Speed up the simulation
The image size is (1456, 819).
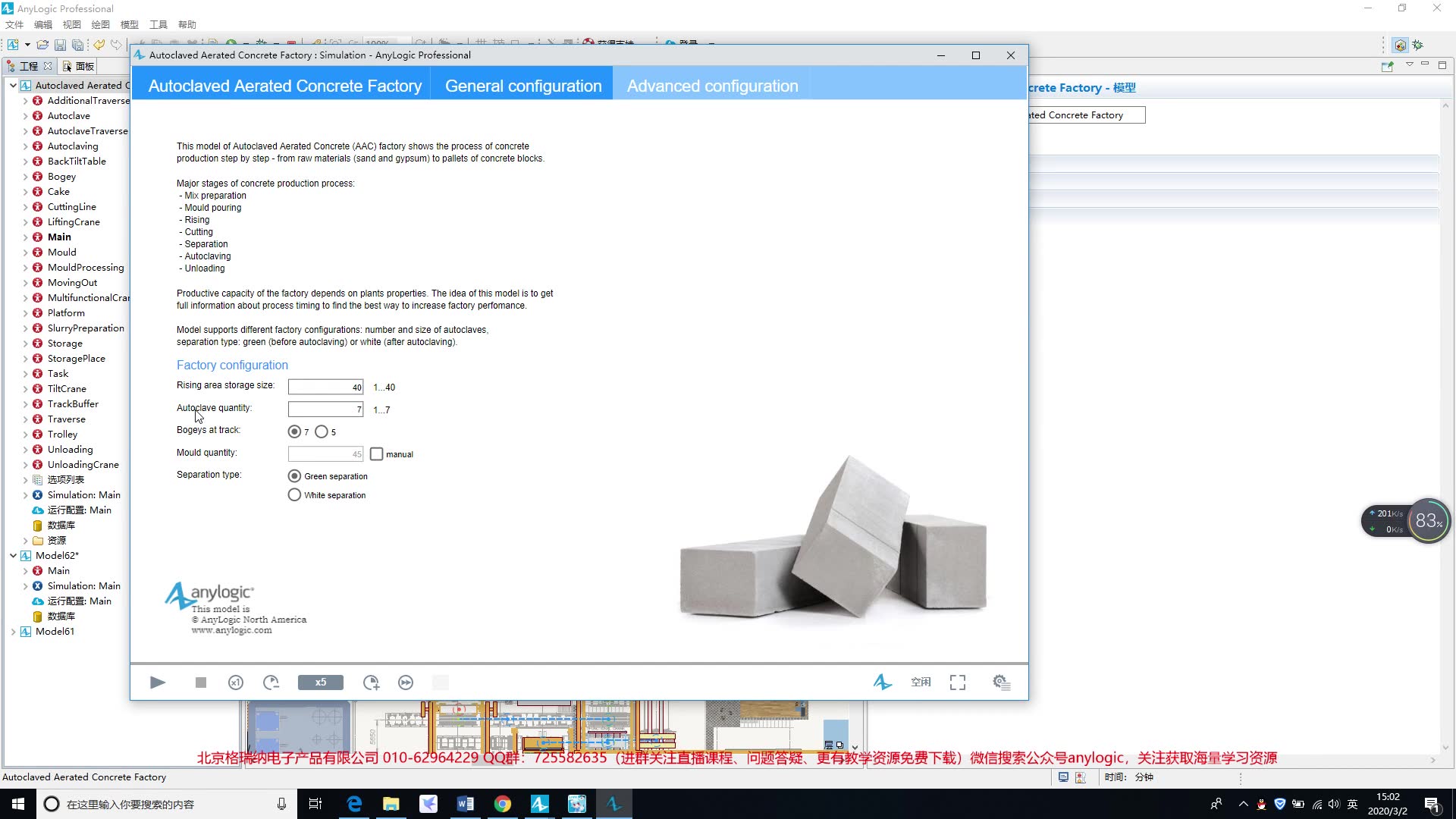coord(371,682)
